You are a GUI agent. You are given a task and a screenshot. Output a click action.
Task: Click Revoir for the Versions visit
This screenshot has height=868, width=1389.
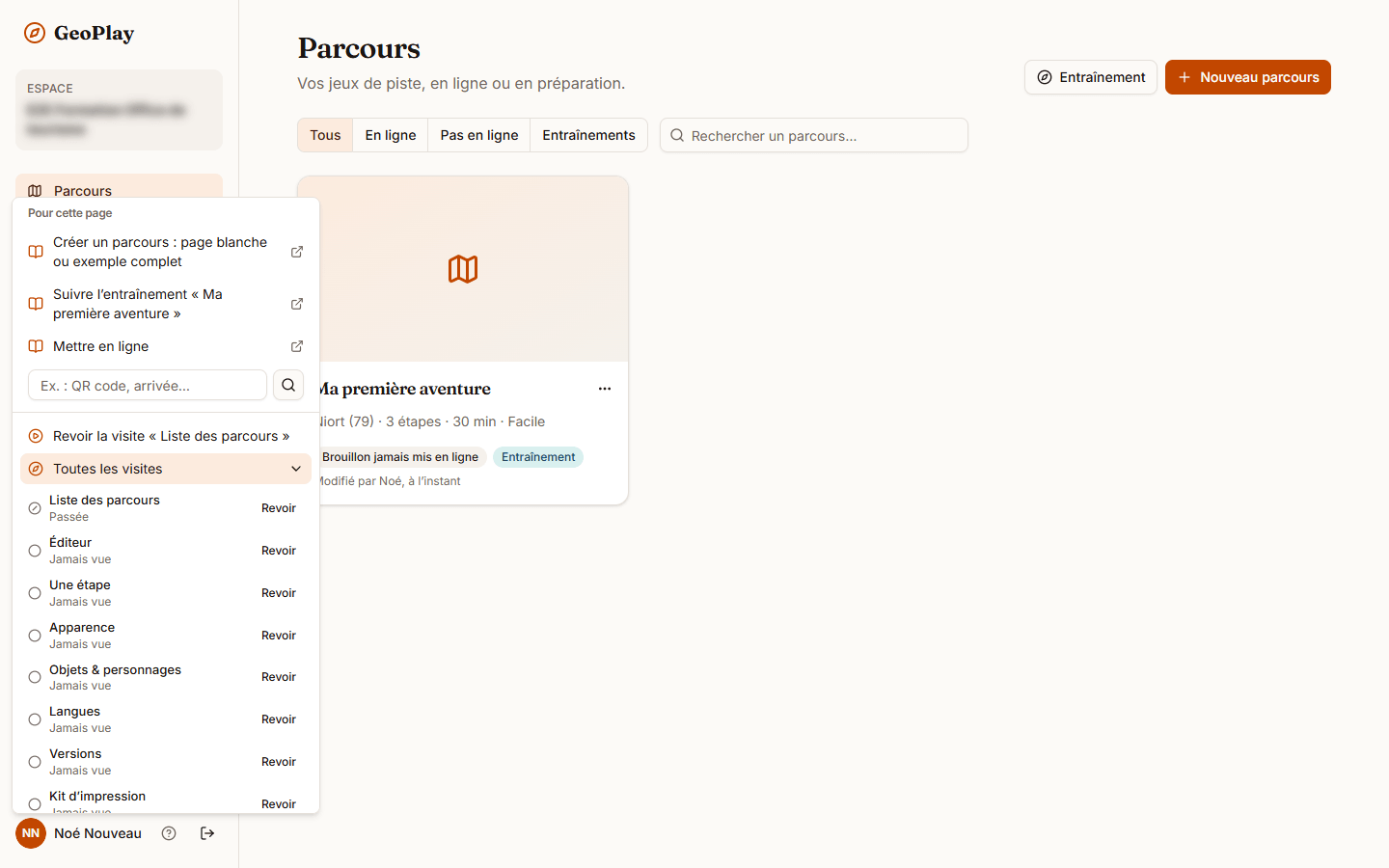(279, 762)
